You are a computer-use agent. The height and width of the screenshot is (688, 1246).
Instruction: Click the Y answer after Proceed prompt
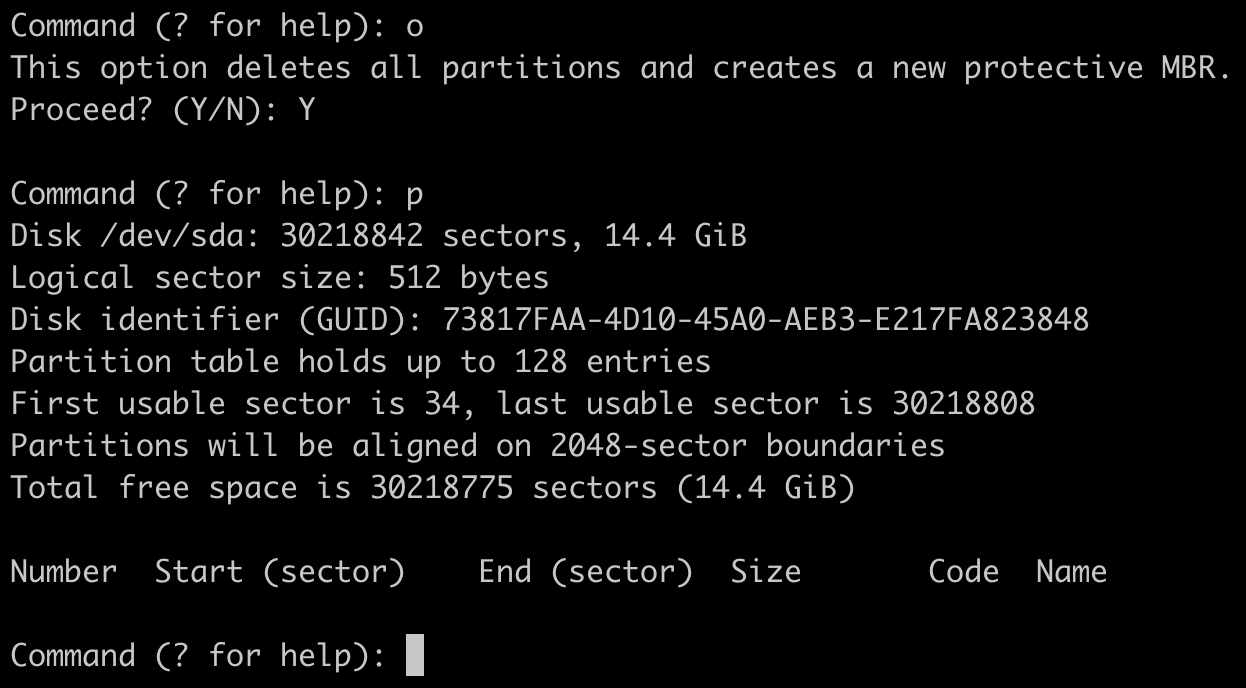click(306, 110)
